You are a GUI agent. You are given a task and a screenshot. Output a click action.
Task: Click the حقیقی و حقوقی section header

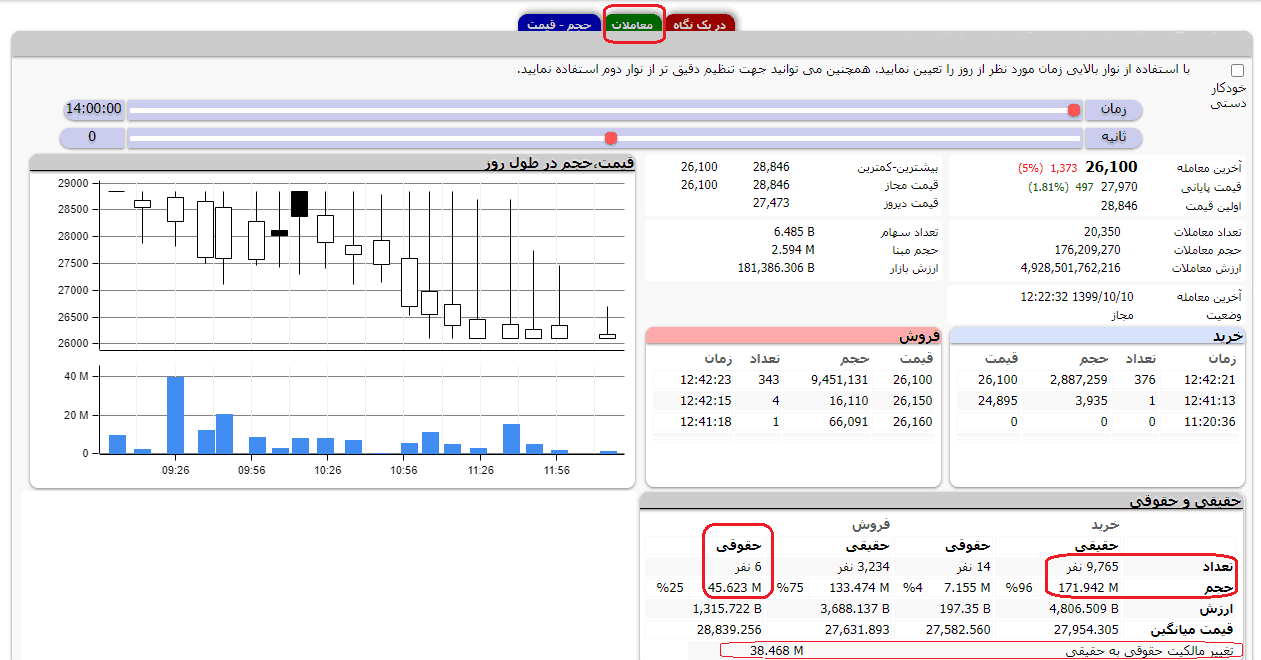(942, 501)
